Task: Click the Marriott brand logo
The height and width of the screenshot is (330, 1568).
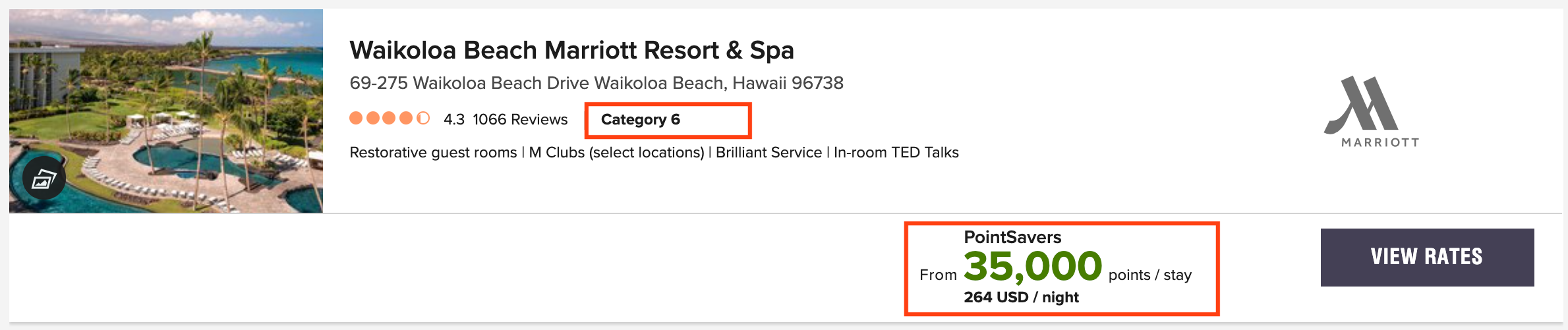Action: pyautogui.click(x=1362, y=105)
